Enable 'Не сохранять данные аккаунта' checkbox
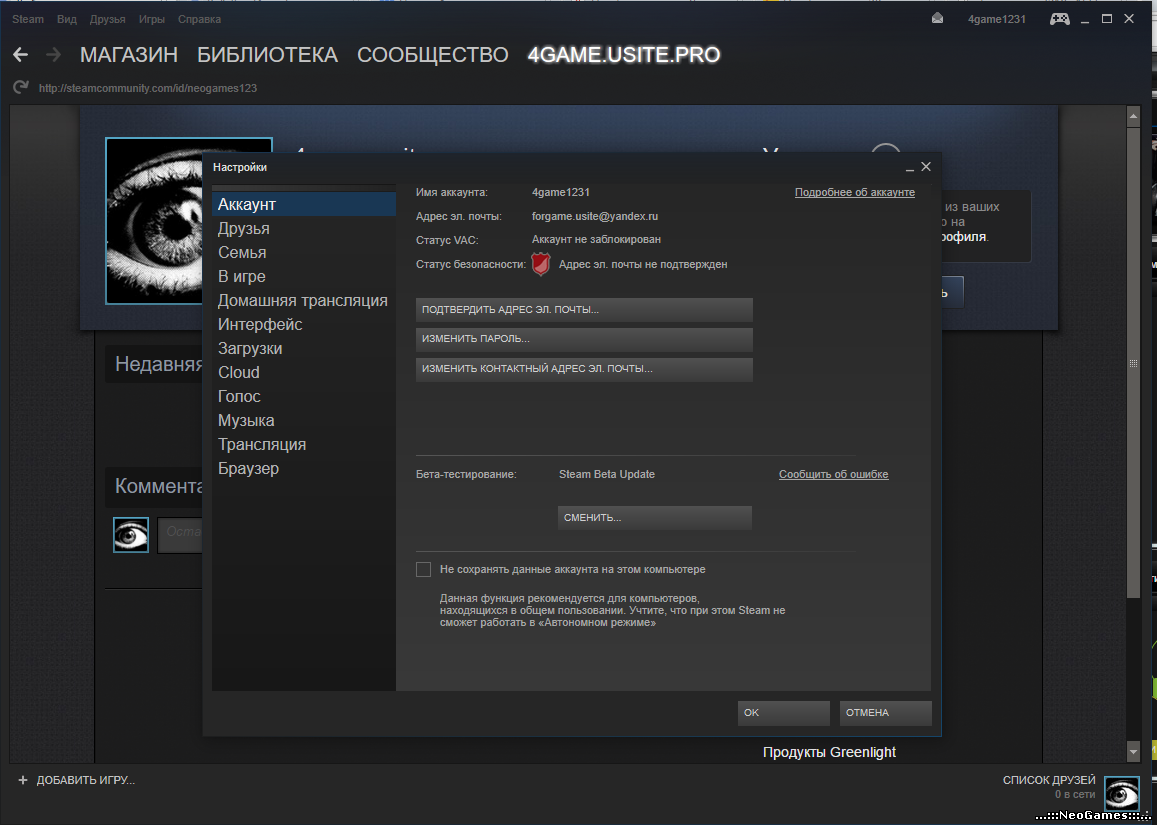Viewport: 1157px width, 825px height. tap(424, 570)
